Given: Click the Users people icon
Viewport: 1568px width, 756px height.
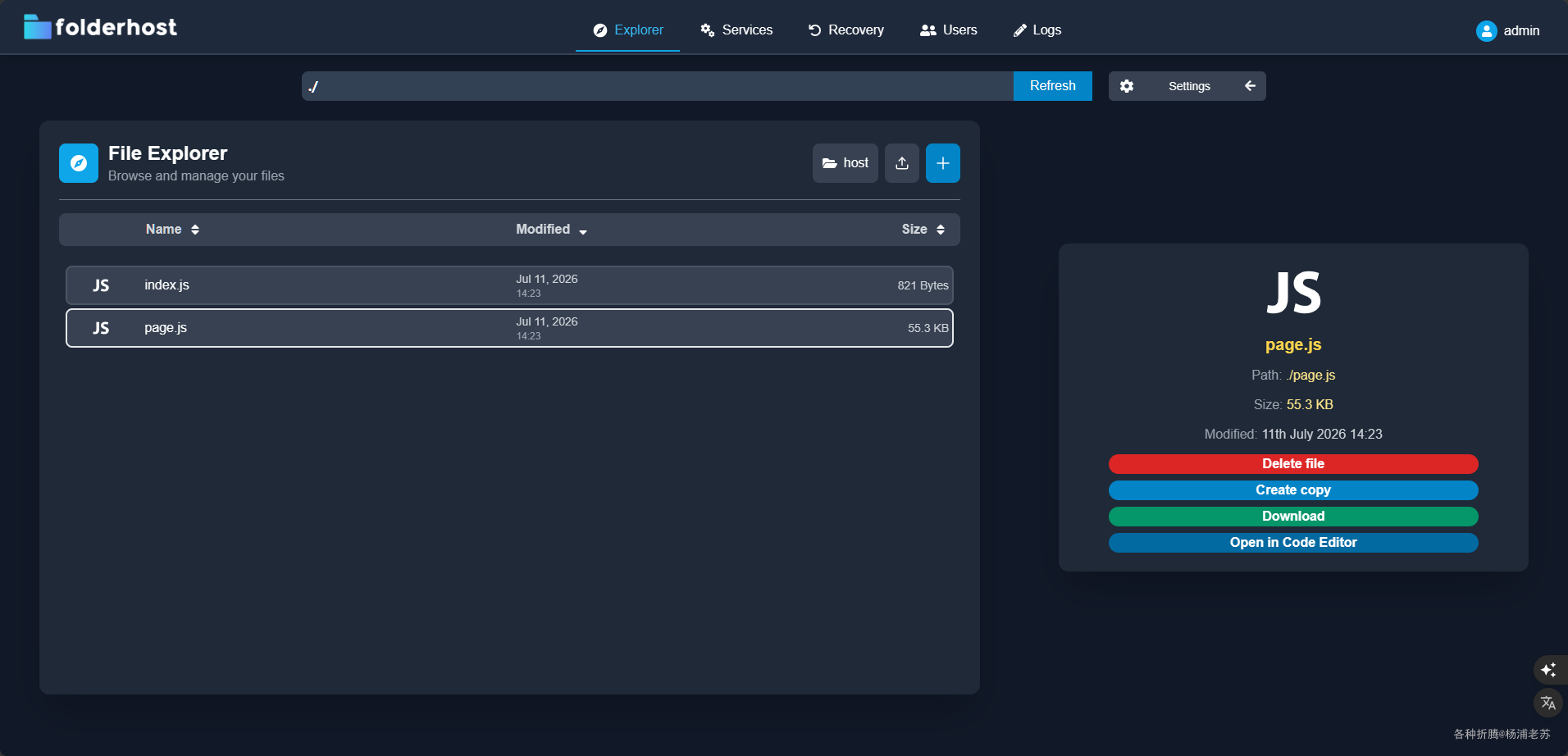Looking at the screenshot, I should click(928, 30).
